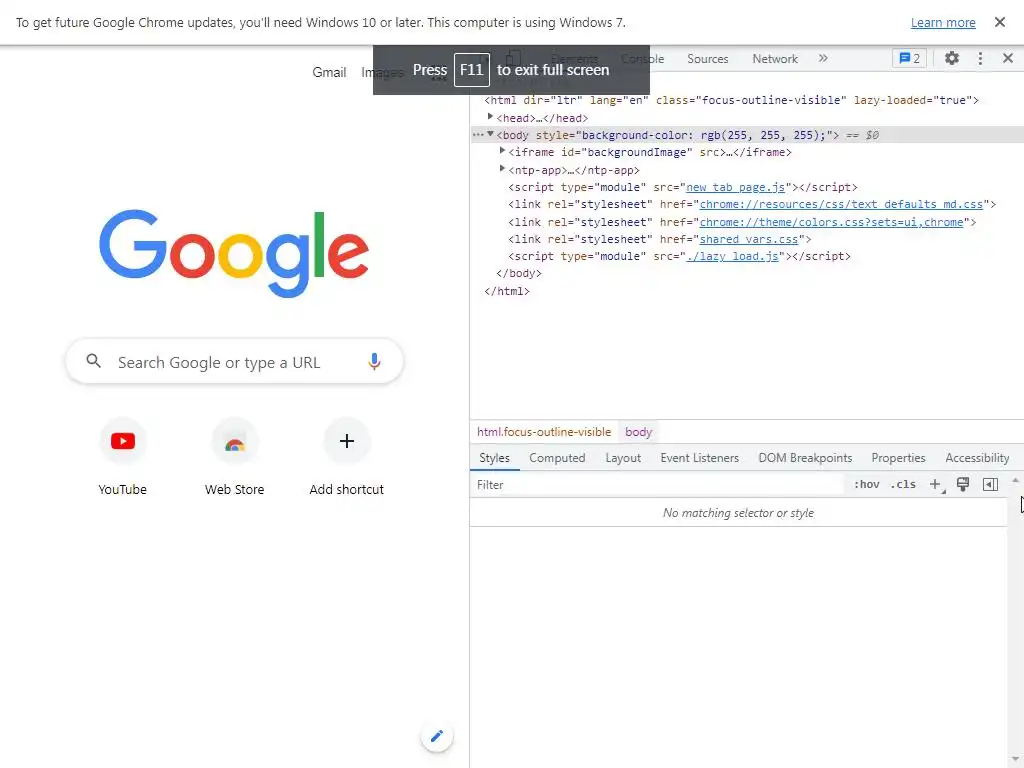Collapse the body element node
The width and height of the screenshot is (1024, 768).
tap(490, 134)
